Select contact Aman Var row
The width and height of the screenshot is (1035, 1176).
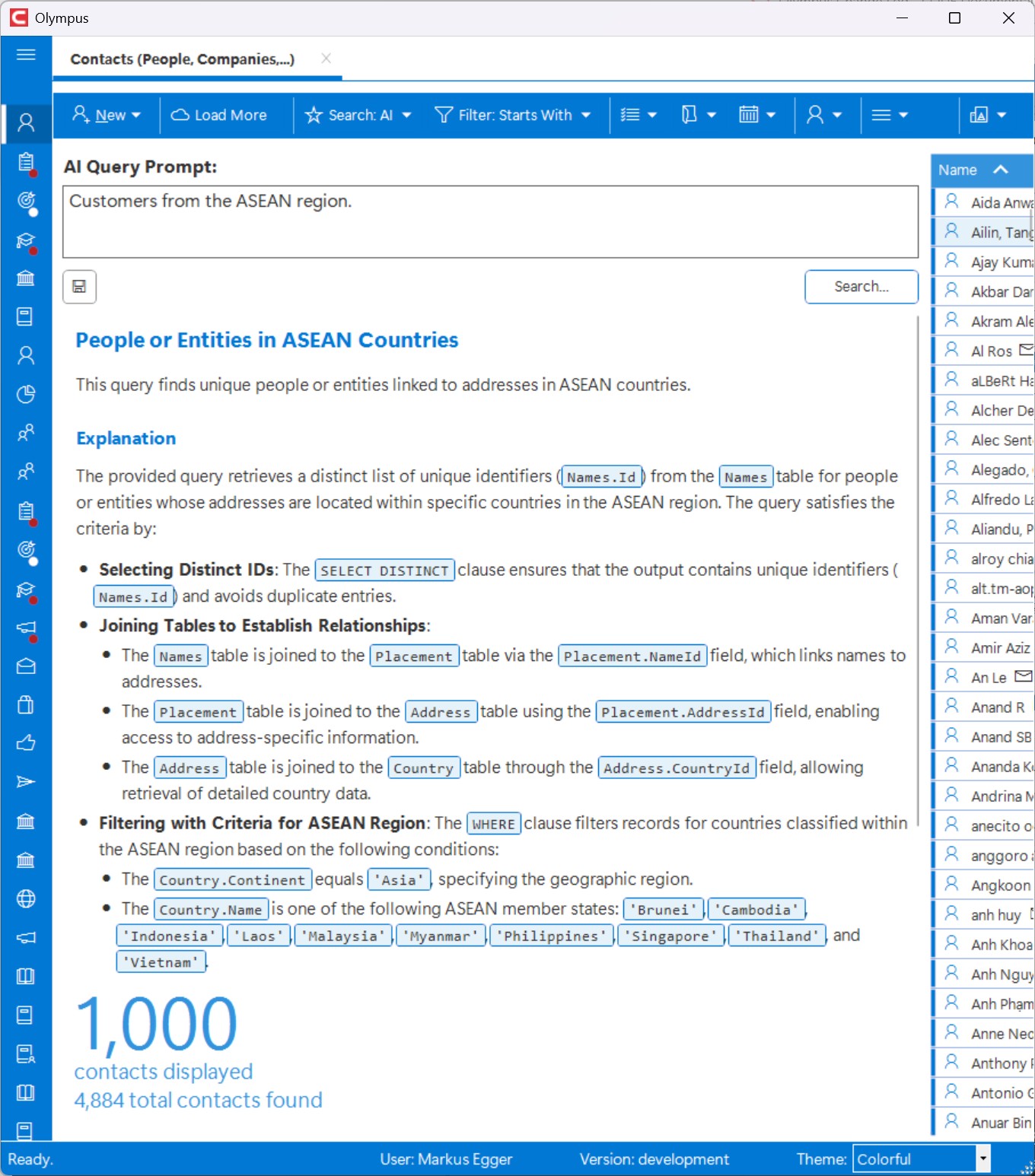(983, 618)
